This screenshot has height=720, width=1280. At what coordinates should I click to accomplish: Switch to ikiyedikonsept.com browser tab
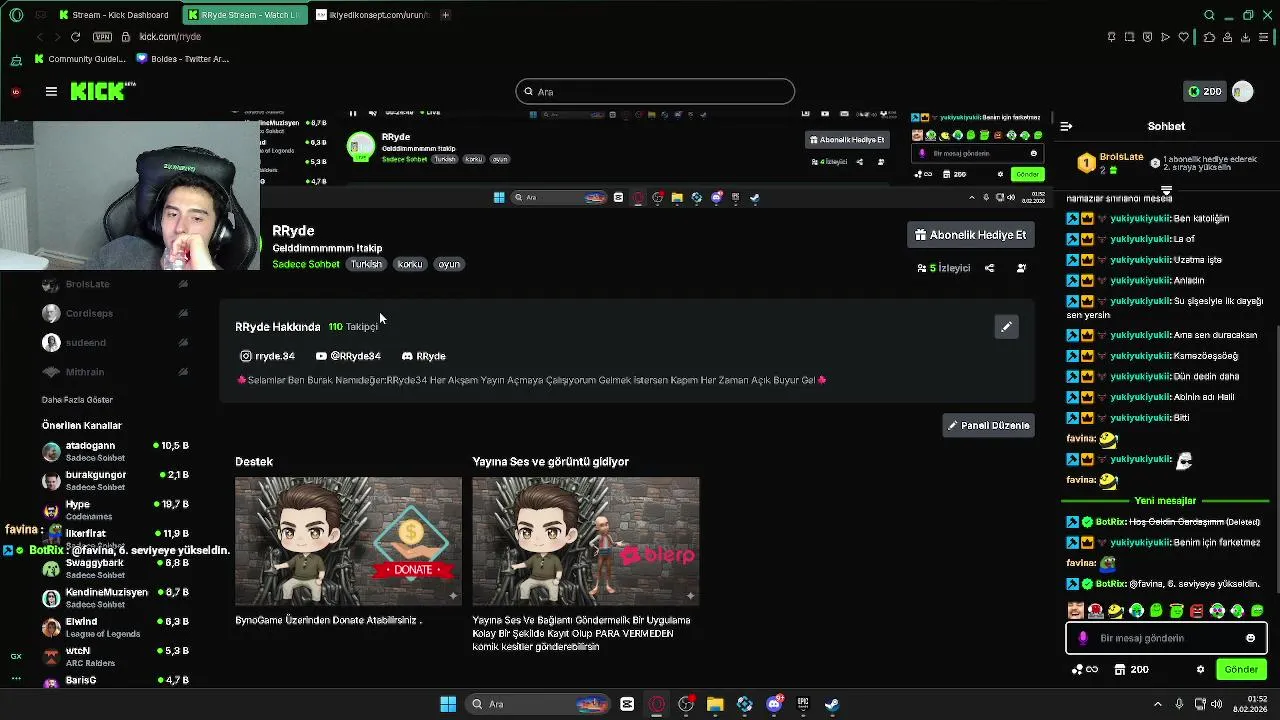(371, 15)
